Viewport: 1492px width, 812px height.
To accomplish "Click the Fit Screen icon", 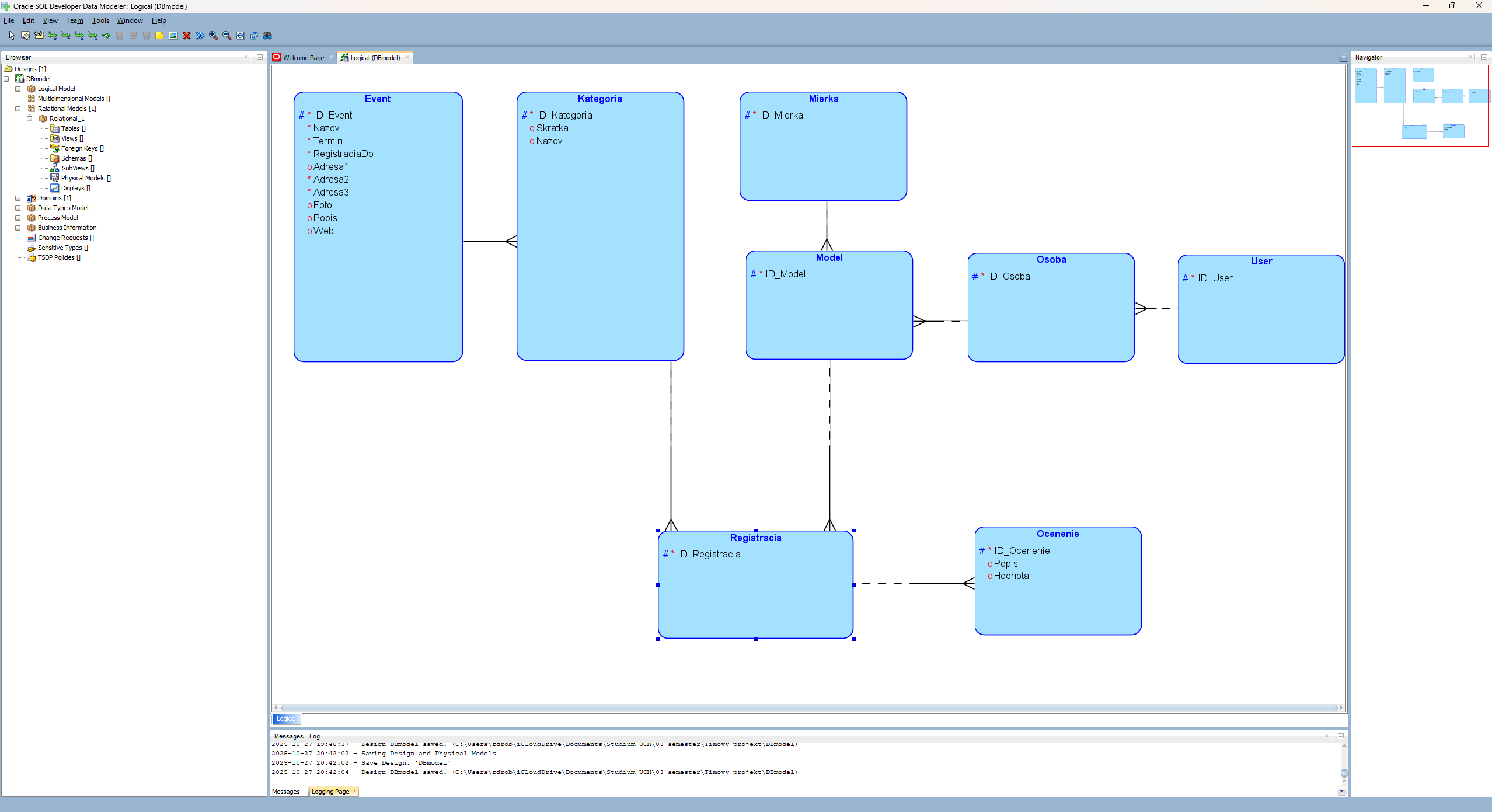I will 240,36.
